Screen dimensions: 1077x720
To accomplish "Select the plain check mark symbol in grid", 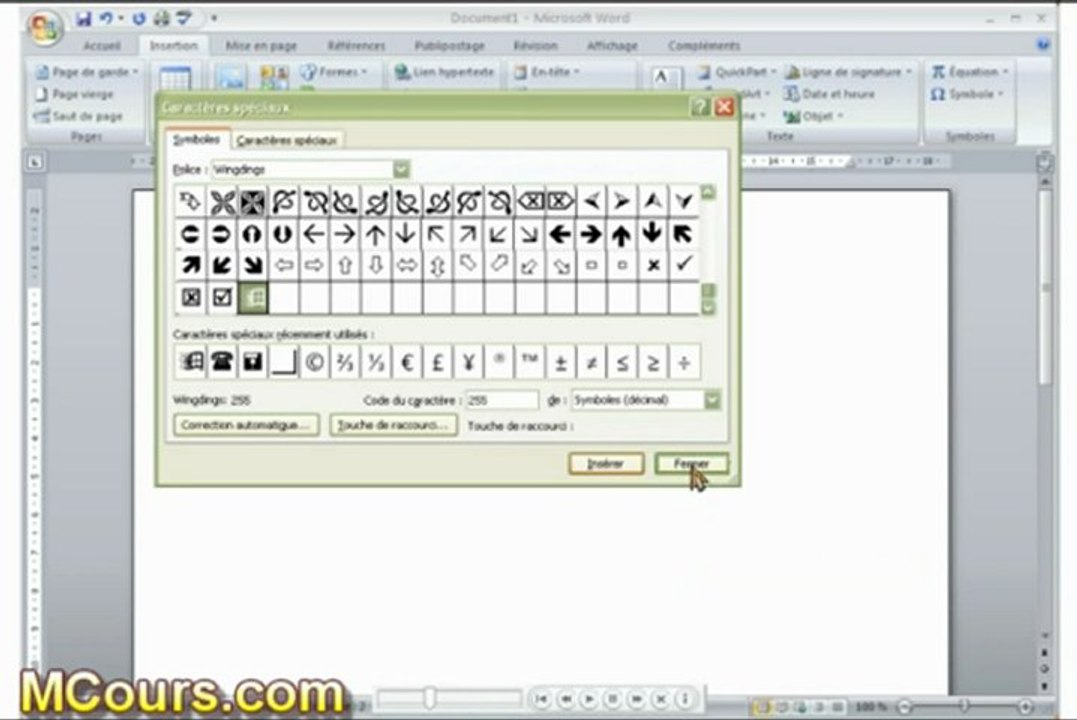I will tap(683, 265).
